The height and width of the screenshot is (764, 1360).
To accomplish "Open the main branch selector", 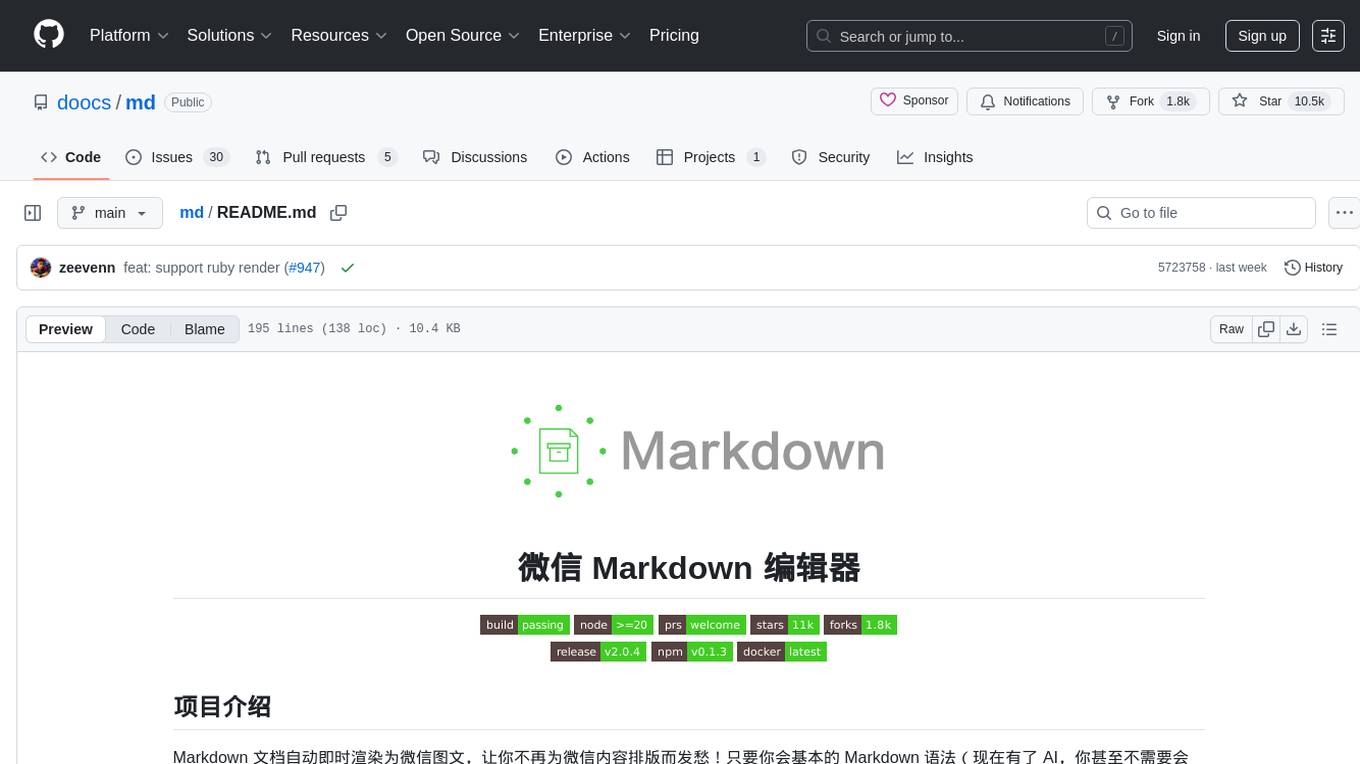I will tap(110, 212).
